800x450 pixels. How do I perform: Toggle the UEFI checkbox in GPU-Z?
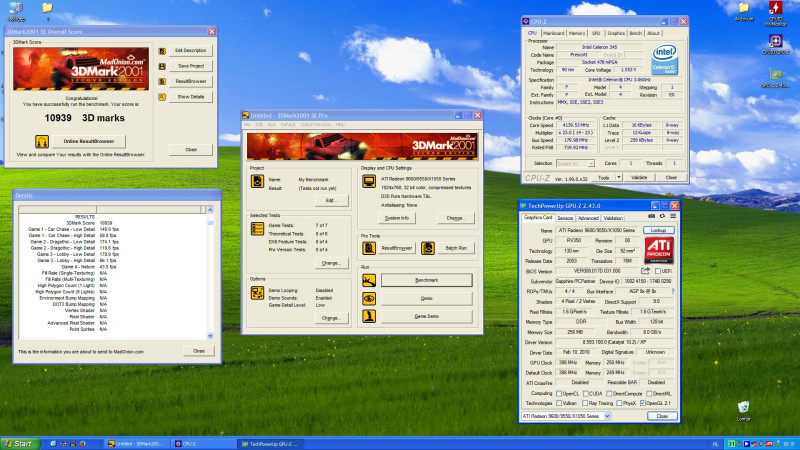click(x=658, y=271)
